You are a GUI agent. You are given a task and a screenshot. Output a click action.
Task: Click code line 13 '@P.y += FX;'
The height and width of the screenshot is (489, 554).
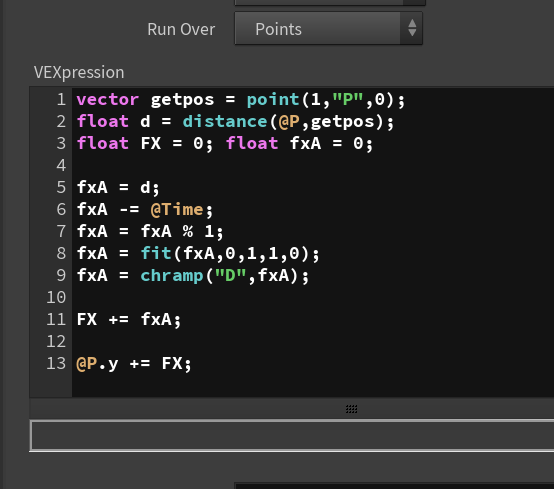[x=134, y=364]
